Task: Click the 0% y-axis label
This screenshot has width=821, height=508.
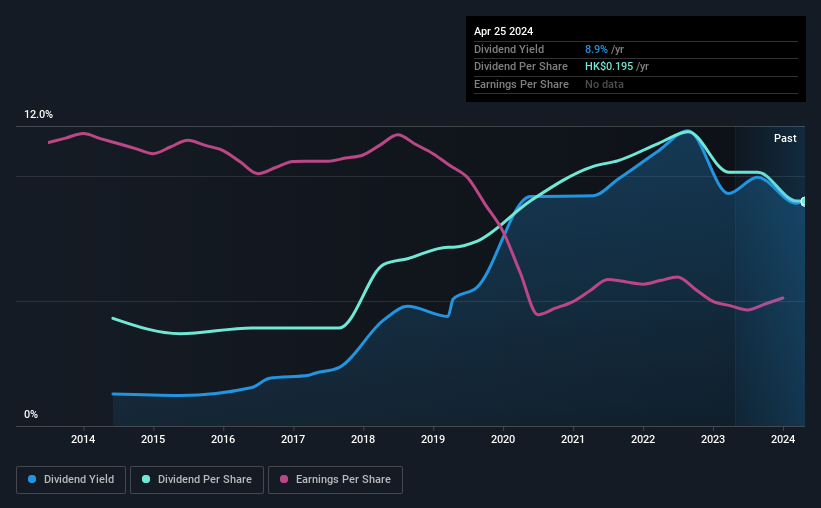Action: 31,414
